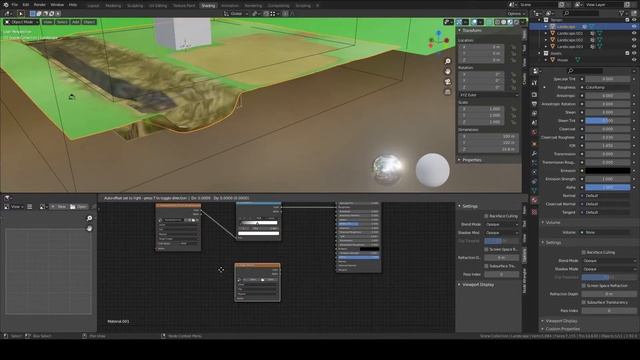Expand Landscape.003 in the outliner
Screen dimensions: 640x360
coord(546,47)
